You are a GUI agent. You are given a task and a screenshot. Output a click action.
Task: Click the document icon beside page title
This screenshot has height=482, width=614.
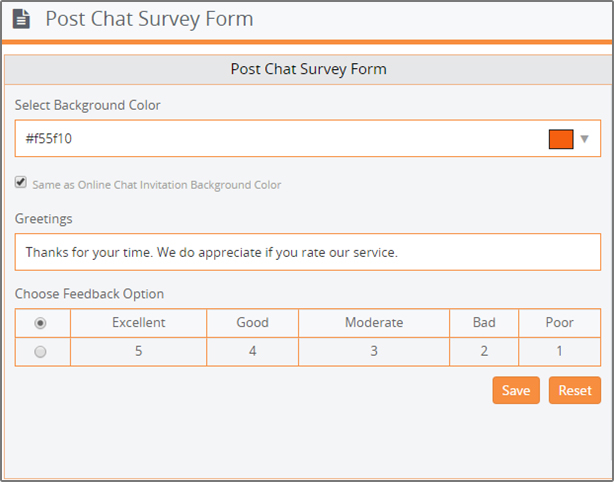tap(21, 19)
